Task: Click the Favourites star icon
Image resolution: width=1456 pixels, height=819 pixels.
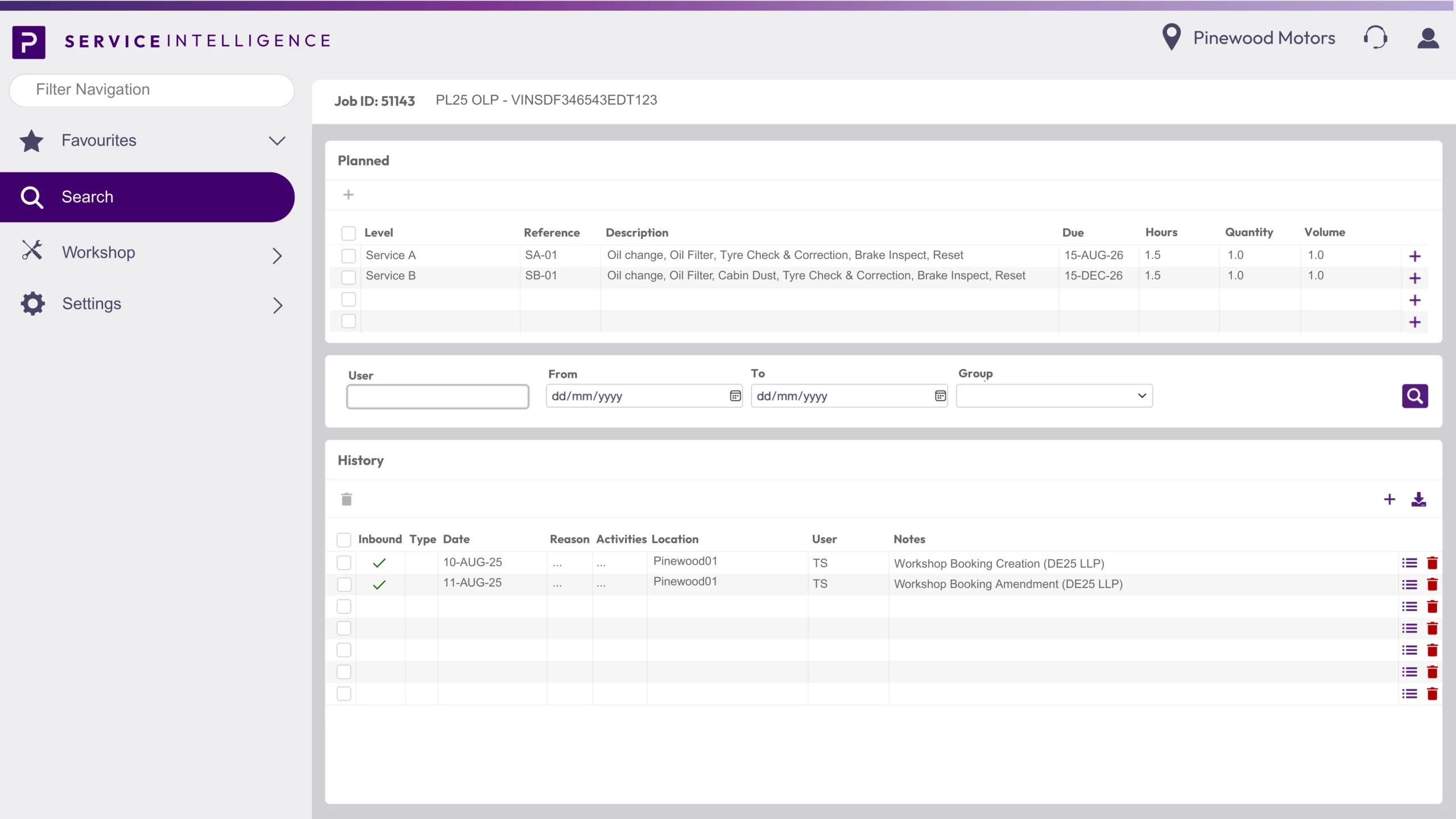Action: pyautogui.click(x=31, y=140)
